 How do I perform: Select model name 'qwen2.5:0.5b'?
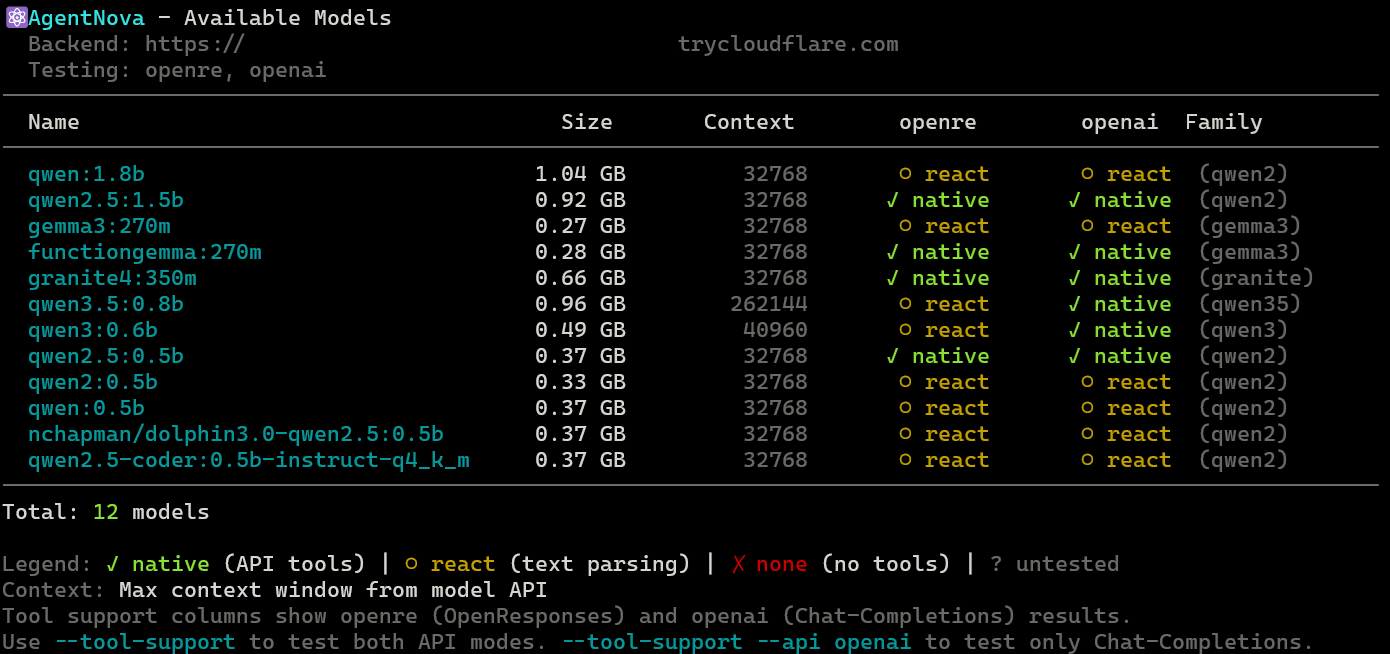[106, 356]
